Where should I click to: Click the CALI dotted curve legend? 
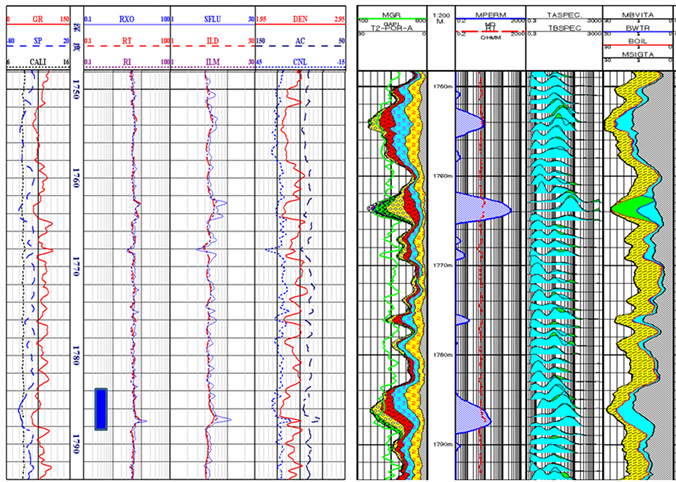pyautogui.click(x=39, y=63)
